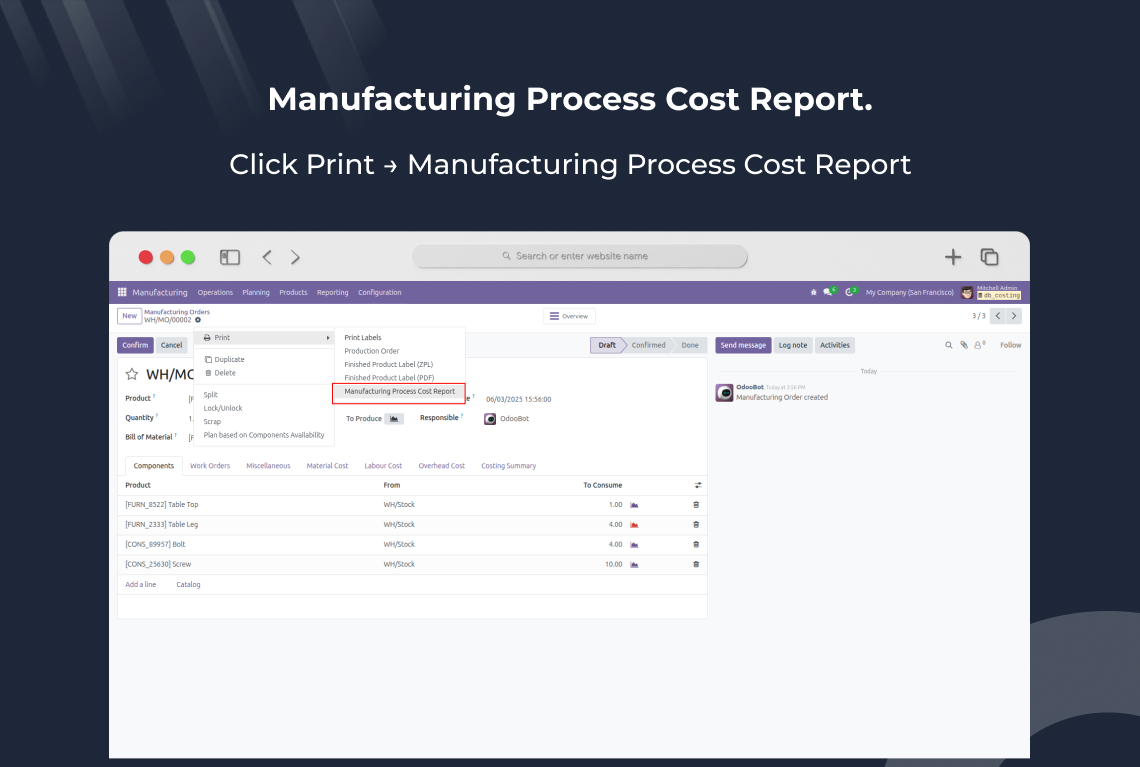Switch to the Material Cost tab
1140x767 pixels.
click(x=327, y=466)
